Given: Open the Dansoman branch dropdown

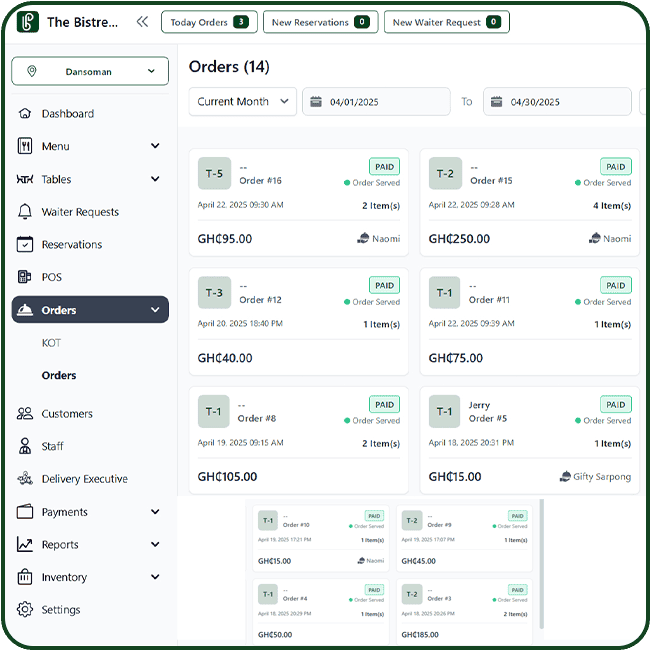Looking at the screenshot, I should tap(90, 72).
